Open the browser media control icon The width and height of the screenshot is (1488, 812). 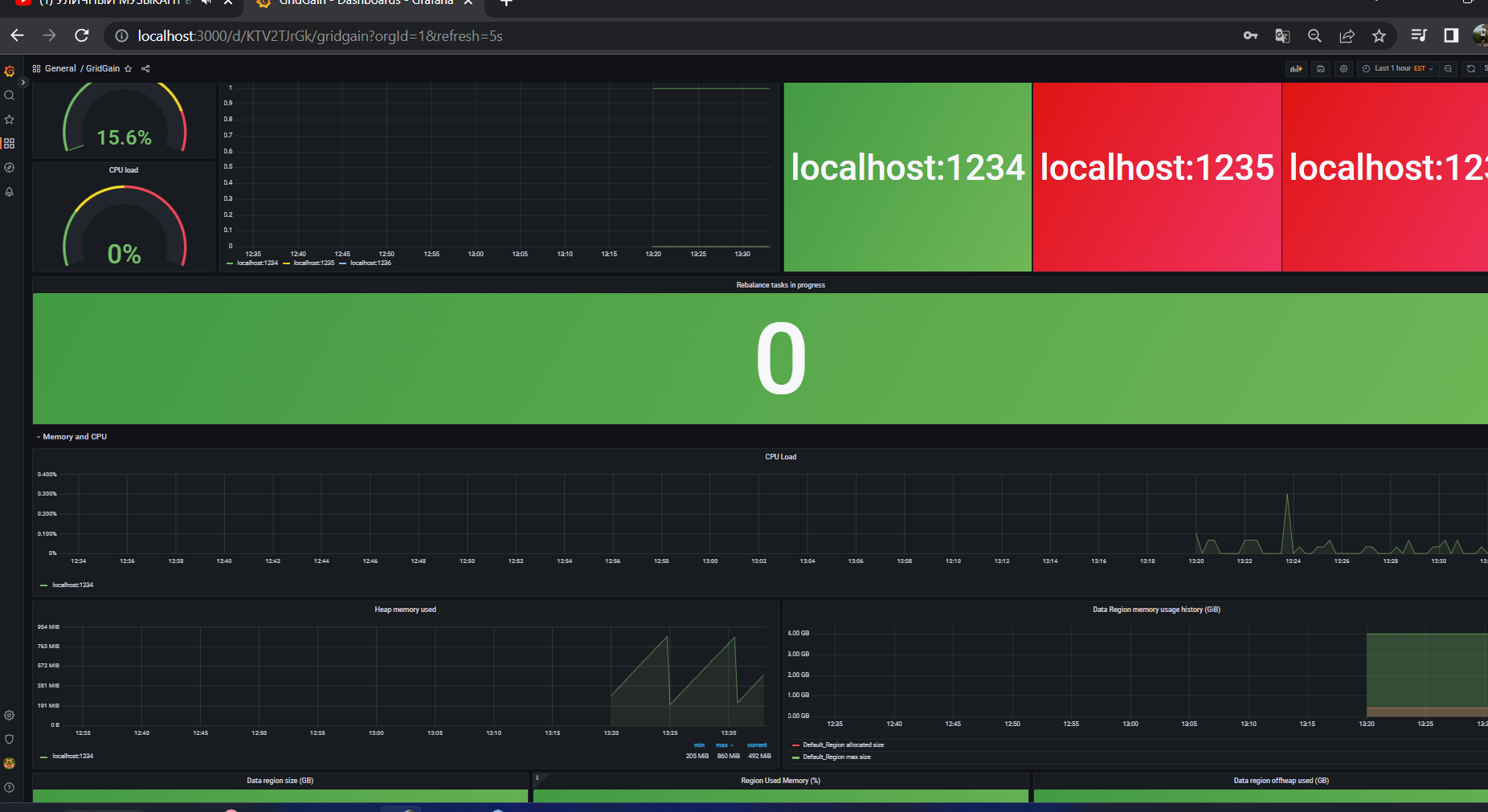coord(1419,35)
